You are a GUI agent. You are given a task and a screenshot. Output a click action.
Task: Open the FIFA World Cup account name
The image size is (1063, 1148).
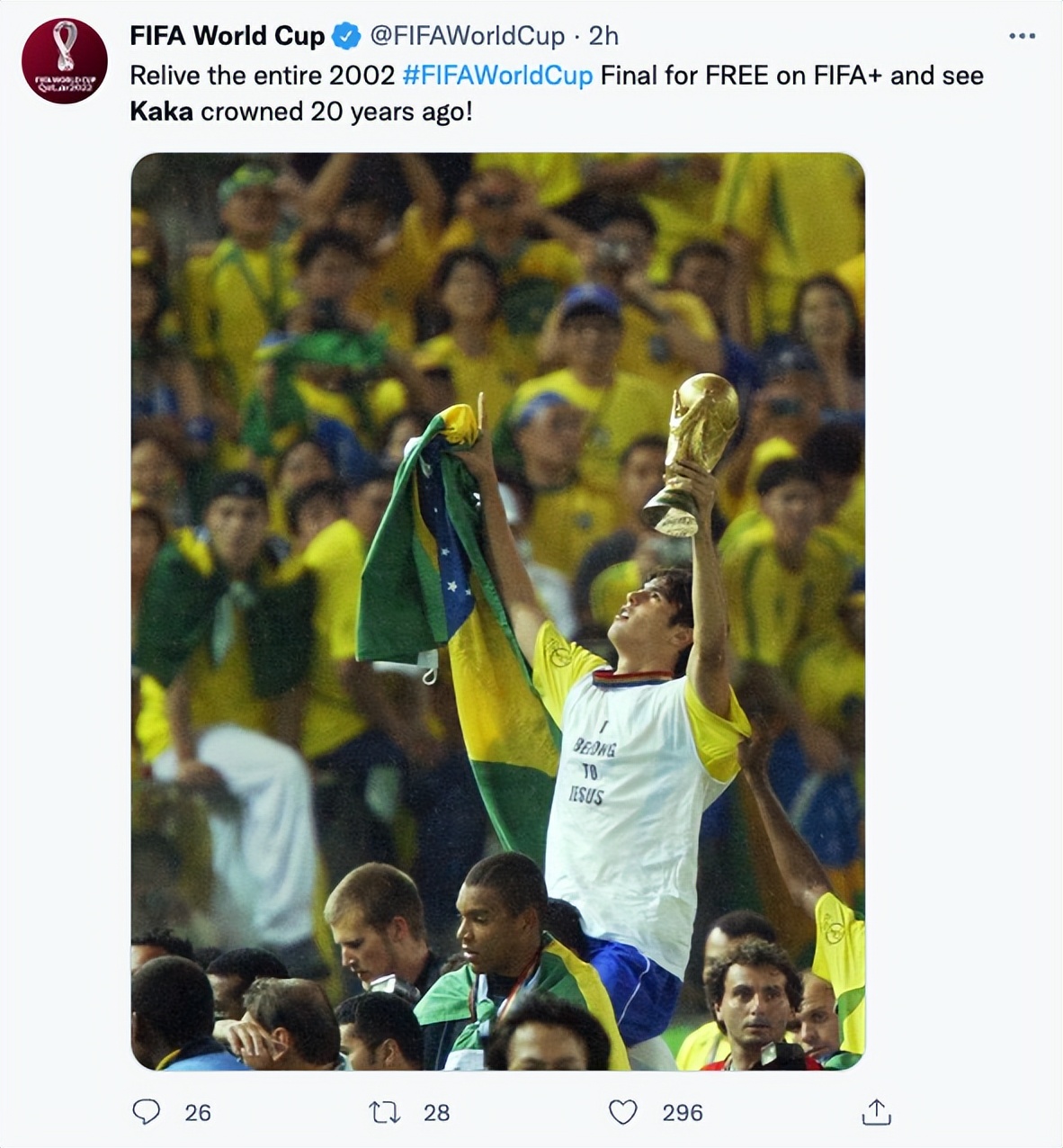coord(227,36)
